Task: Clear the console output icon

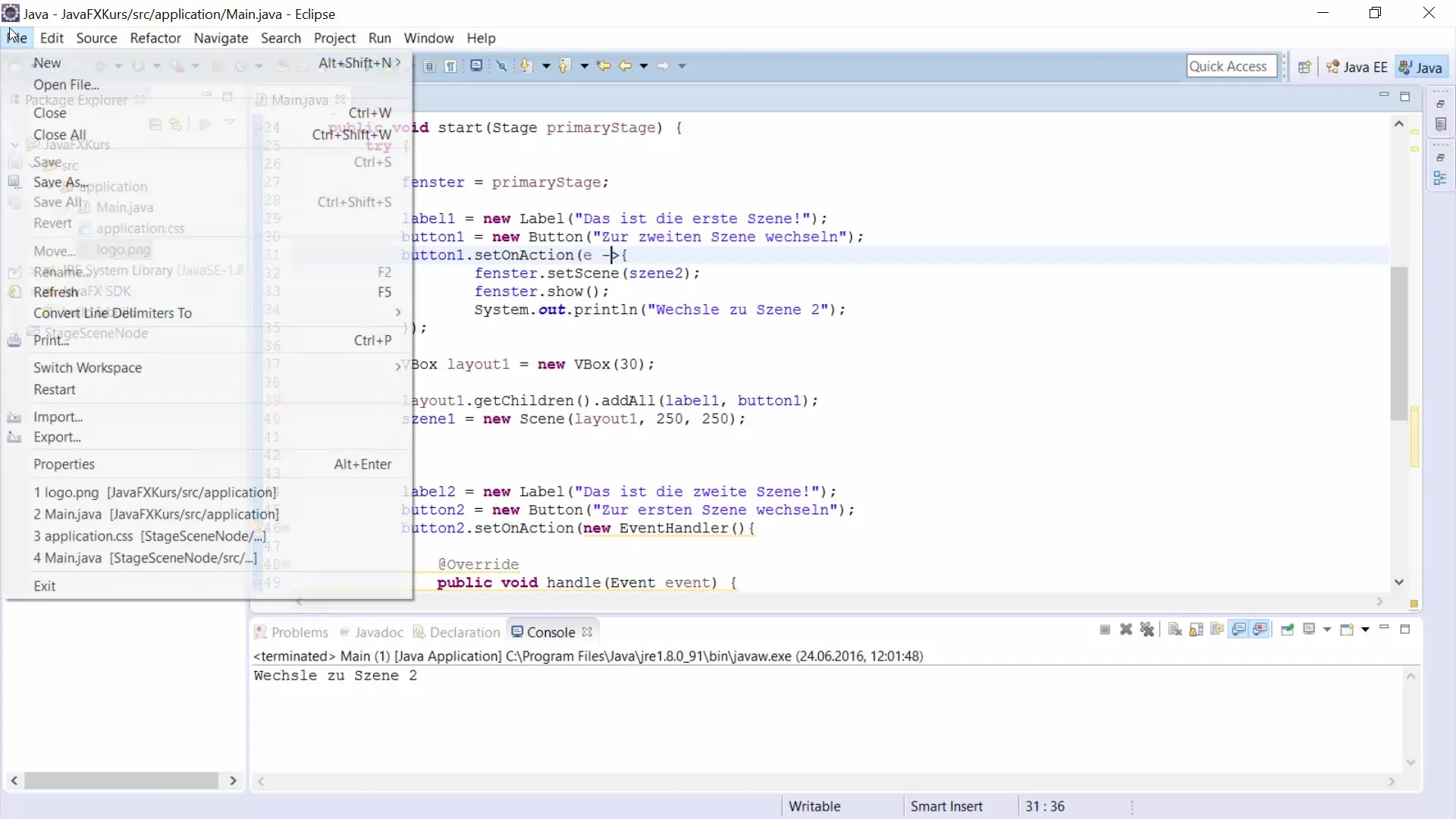Action: (x=1175, y=629)
